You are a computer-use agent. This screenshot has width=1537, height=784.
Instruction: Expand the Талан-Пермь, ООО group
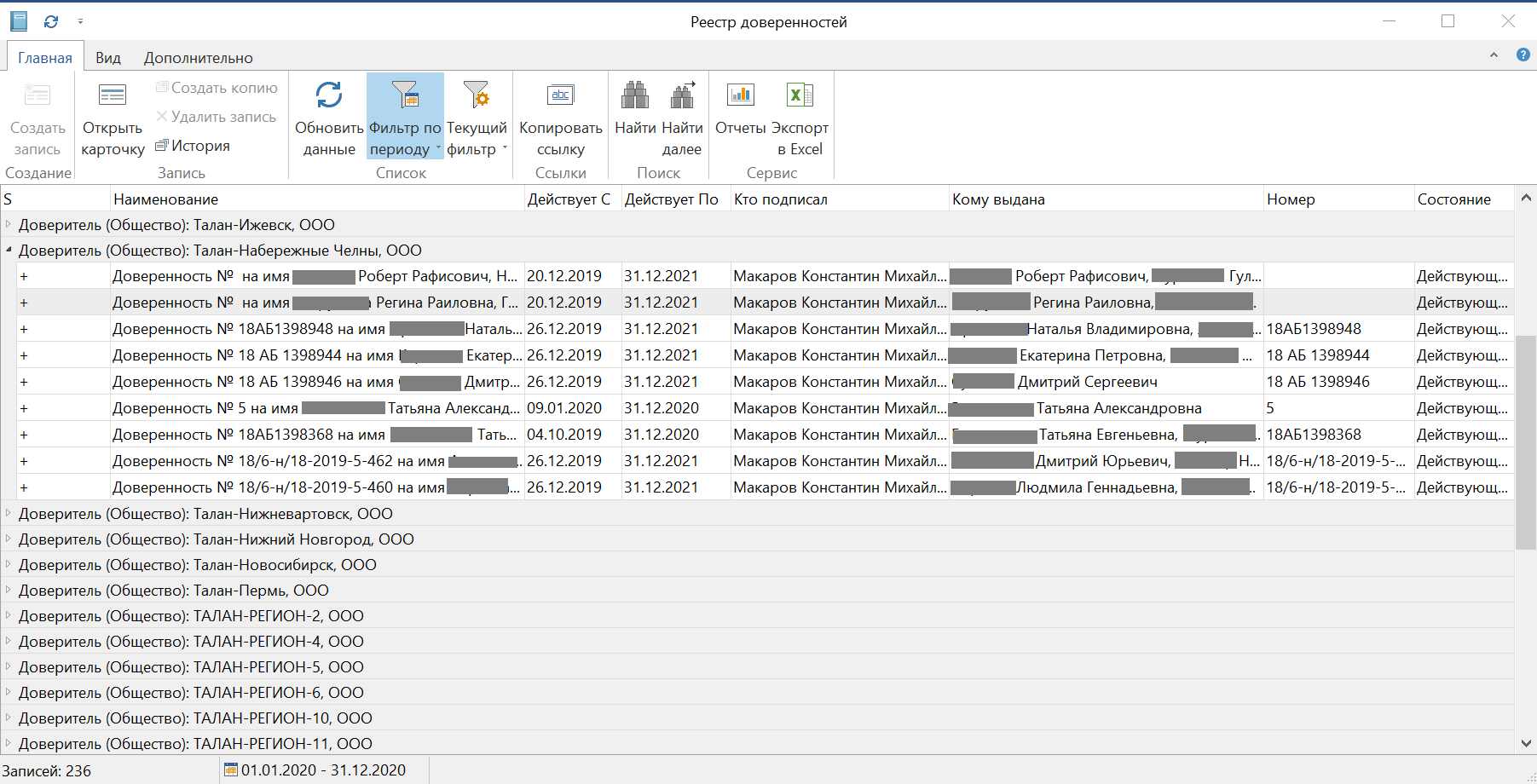point(9,590)
